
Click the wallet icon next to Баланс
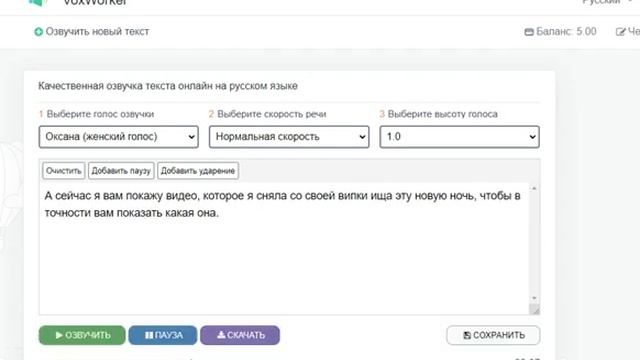(x=529, y=32)
